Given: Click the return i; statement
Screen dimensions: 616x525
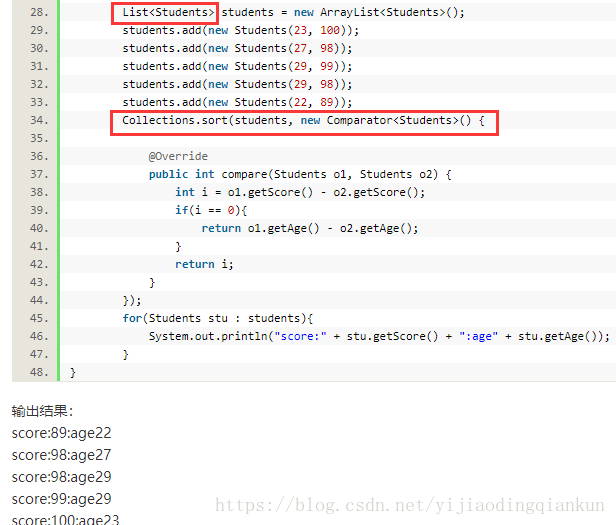Looking at the screenshot, I should tap(204, 264).
